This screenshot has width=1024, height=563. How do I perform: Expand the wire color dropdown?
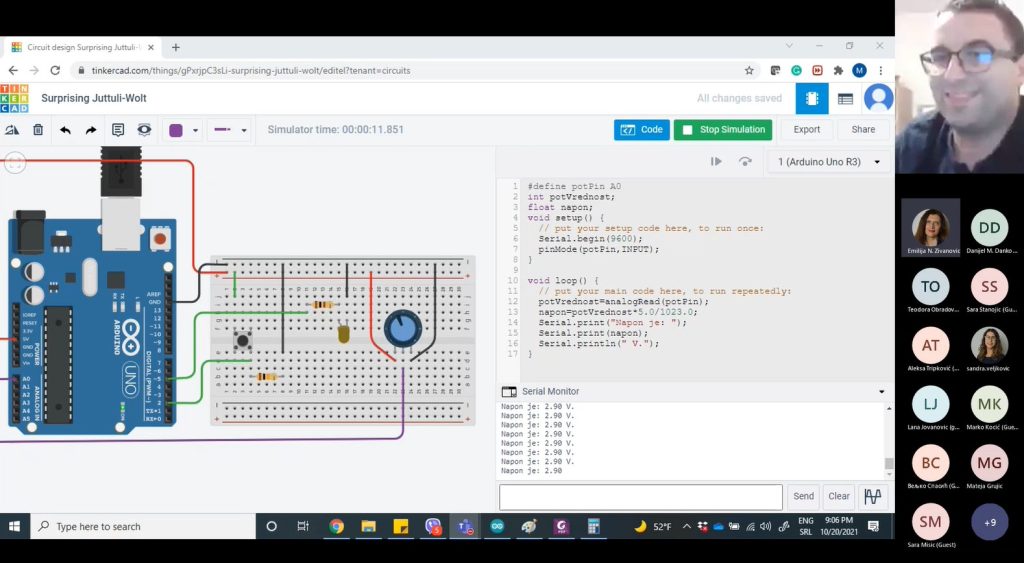click(195, 130)
